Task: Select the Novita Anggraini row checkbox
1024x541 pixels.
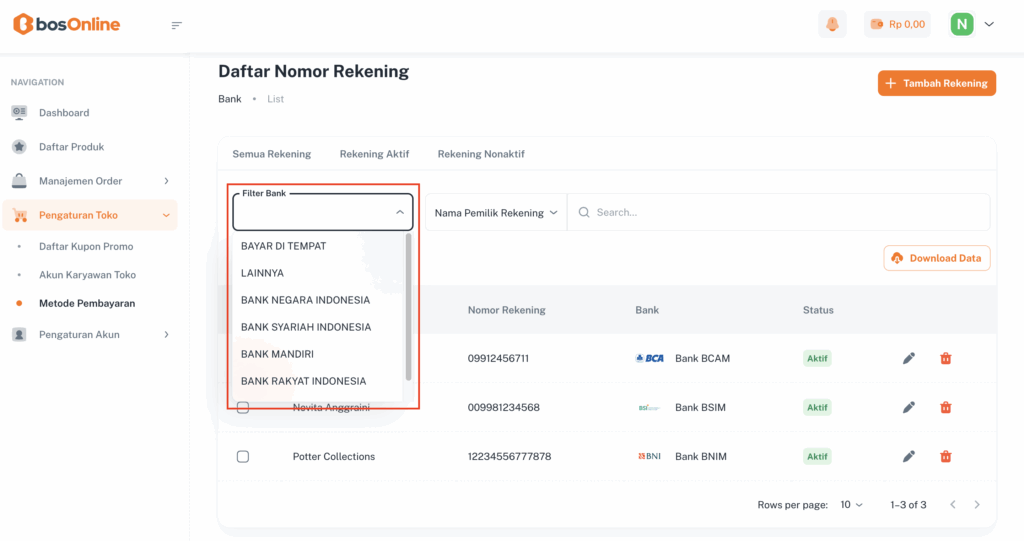Action: 243,407
